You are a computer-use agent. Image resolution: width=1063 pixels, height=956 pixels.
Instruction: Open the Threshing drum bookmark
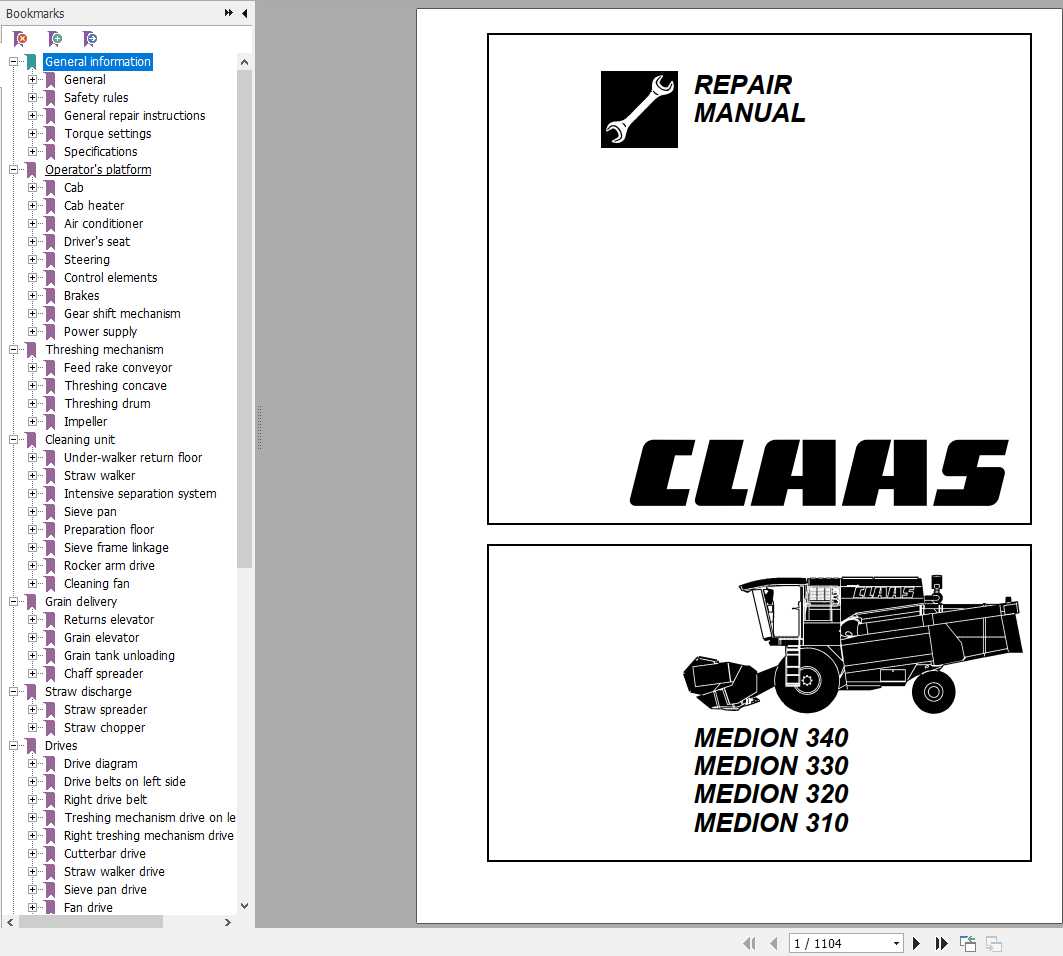[x=107, y=403]
